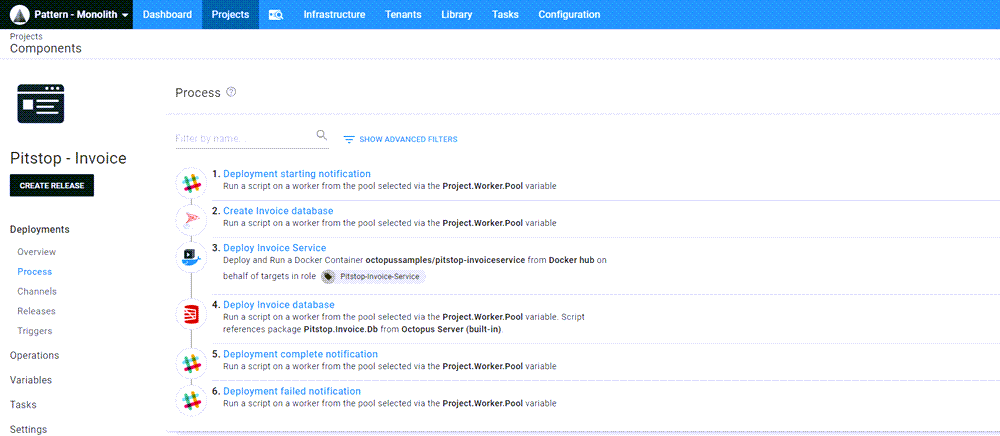Click Slack icon for Deployment failed notification

click(190, 399)
